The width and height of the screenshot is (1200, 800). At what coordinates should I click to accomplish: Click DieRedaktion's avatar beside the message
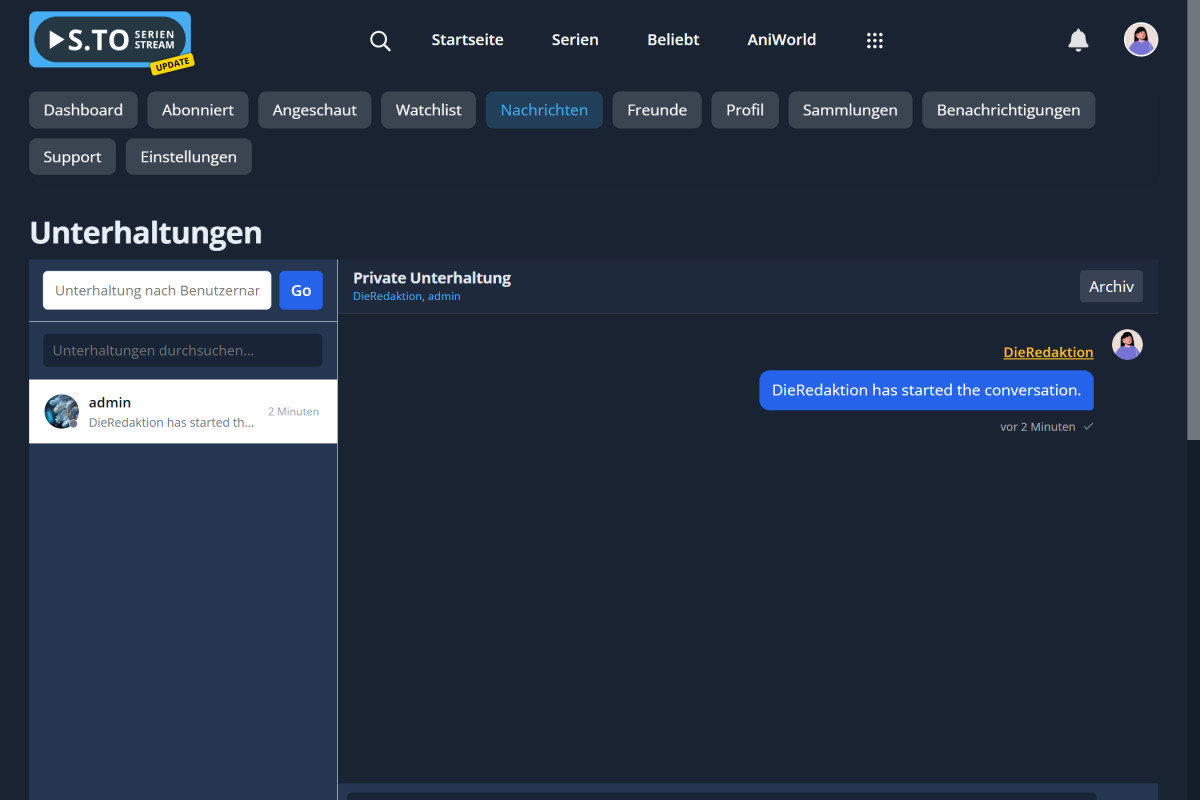click(x=1127, y=345)
